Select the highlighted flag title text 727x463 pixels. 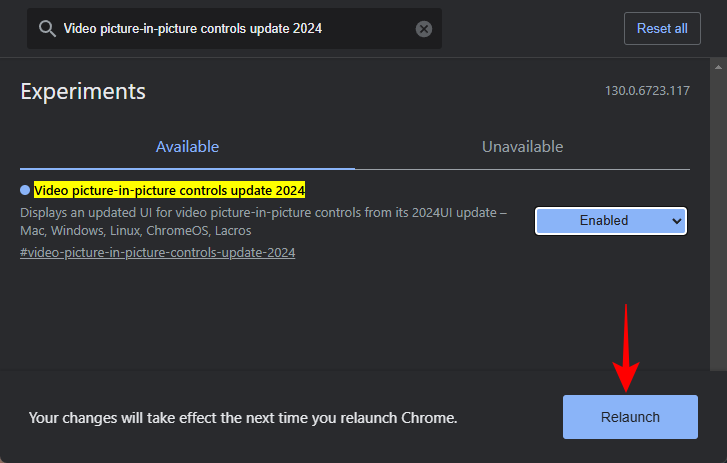coord(169,190)
